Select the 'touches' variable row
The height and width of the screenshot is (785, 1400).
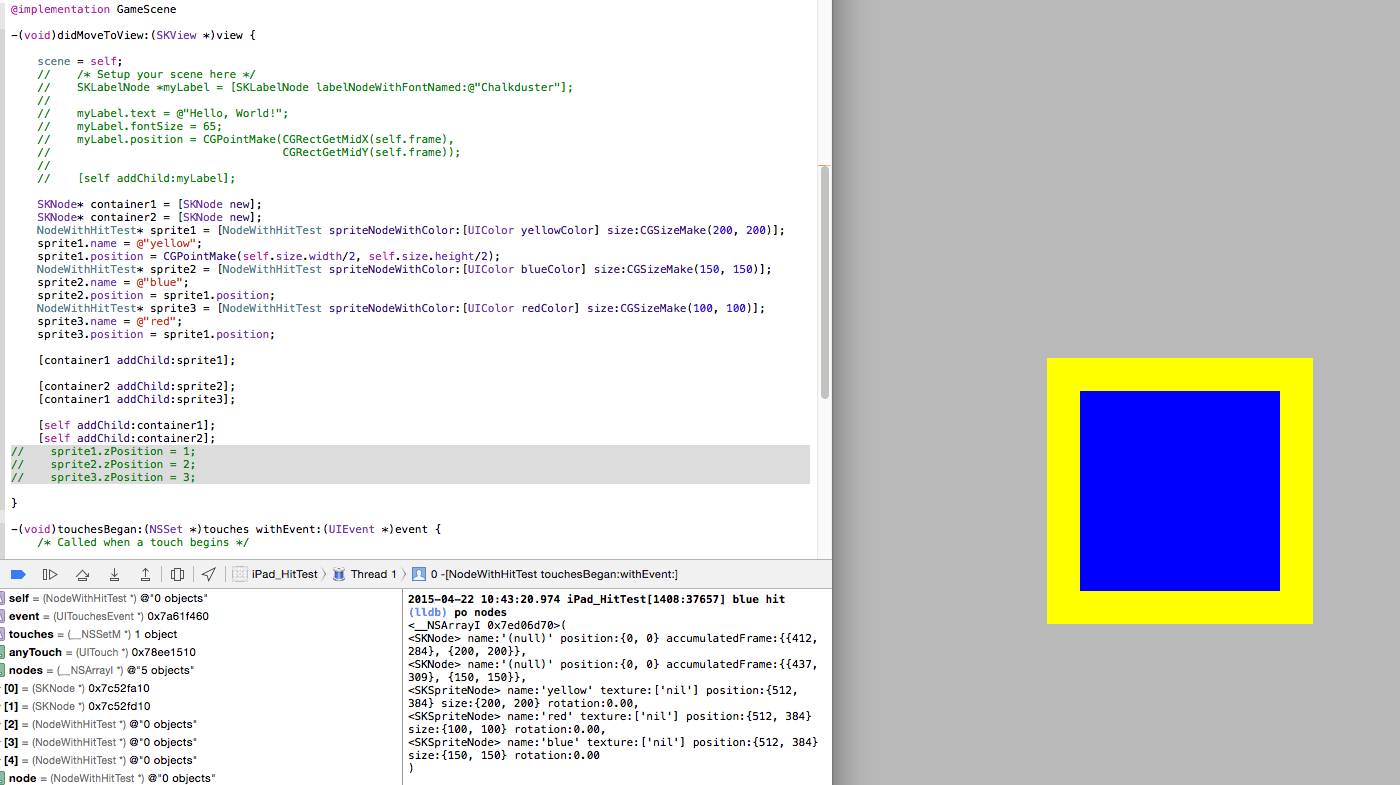200,634
